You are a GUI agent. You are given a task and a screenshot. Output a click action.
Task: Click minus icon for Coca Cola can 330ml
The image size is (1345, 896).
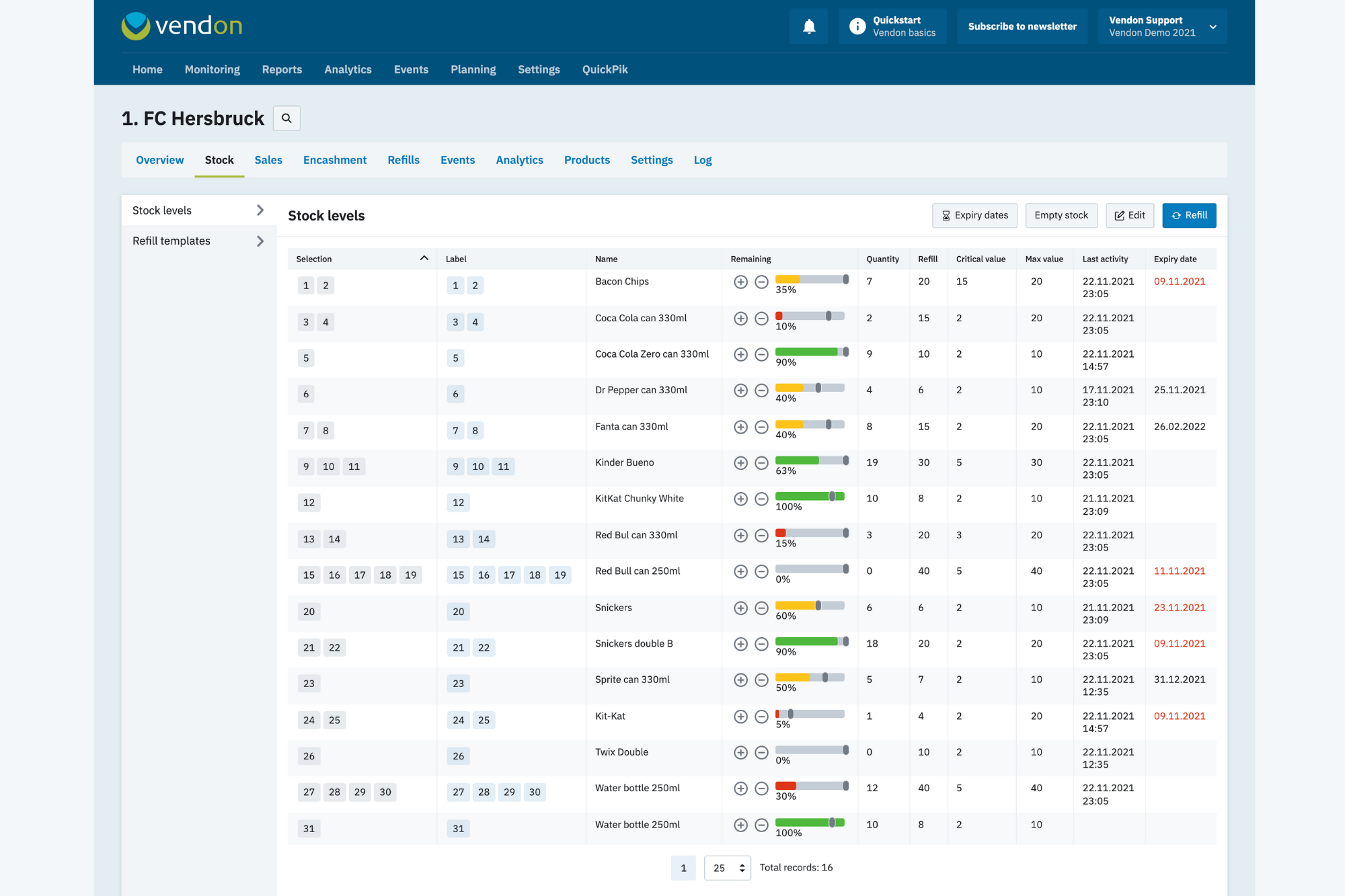click(761, 319)
